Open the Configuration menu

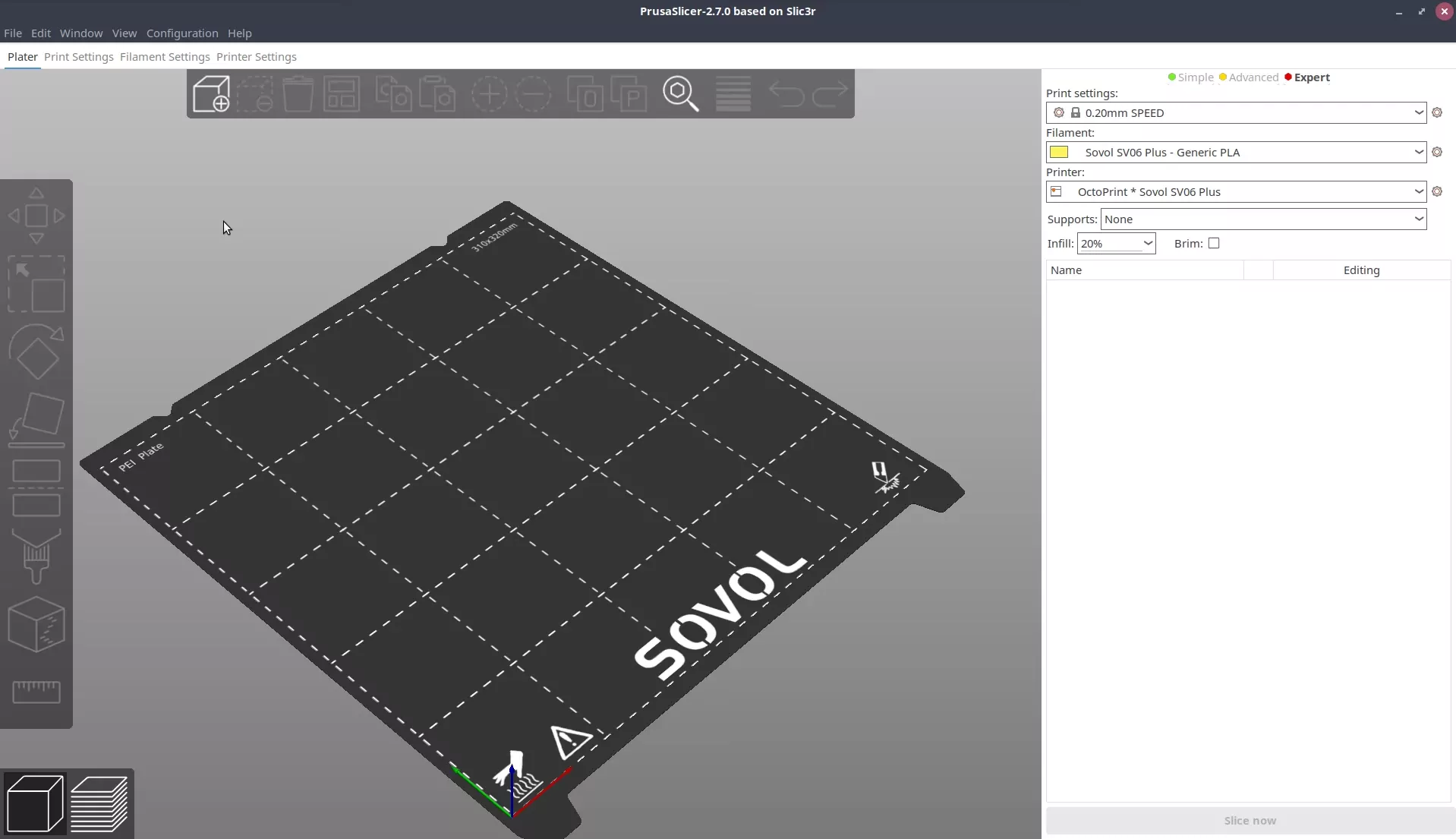pos(182,33)
